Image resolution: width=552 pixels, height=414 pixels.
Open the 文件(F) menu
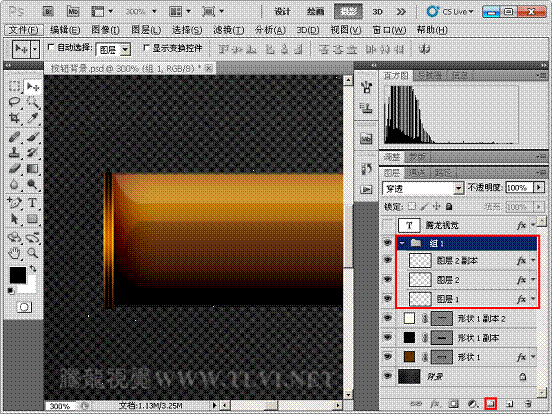(x=24, y=30)
